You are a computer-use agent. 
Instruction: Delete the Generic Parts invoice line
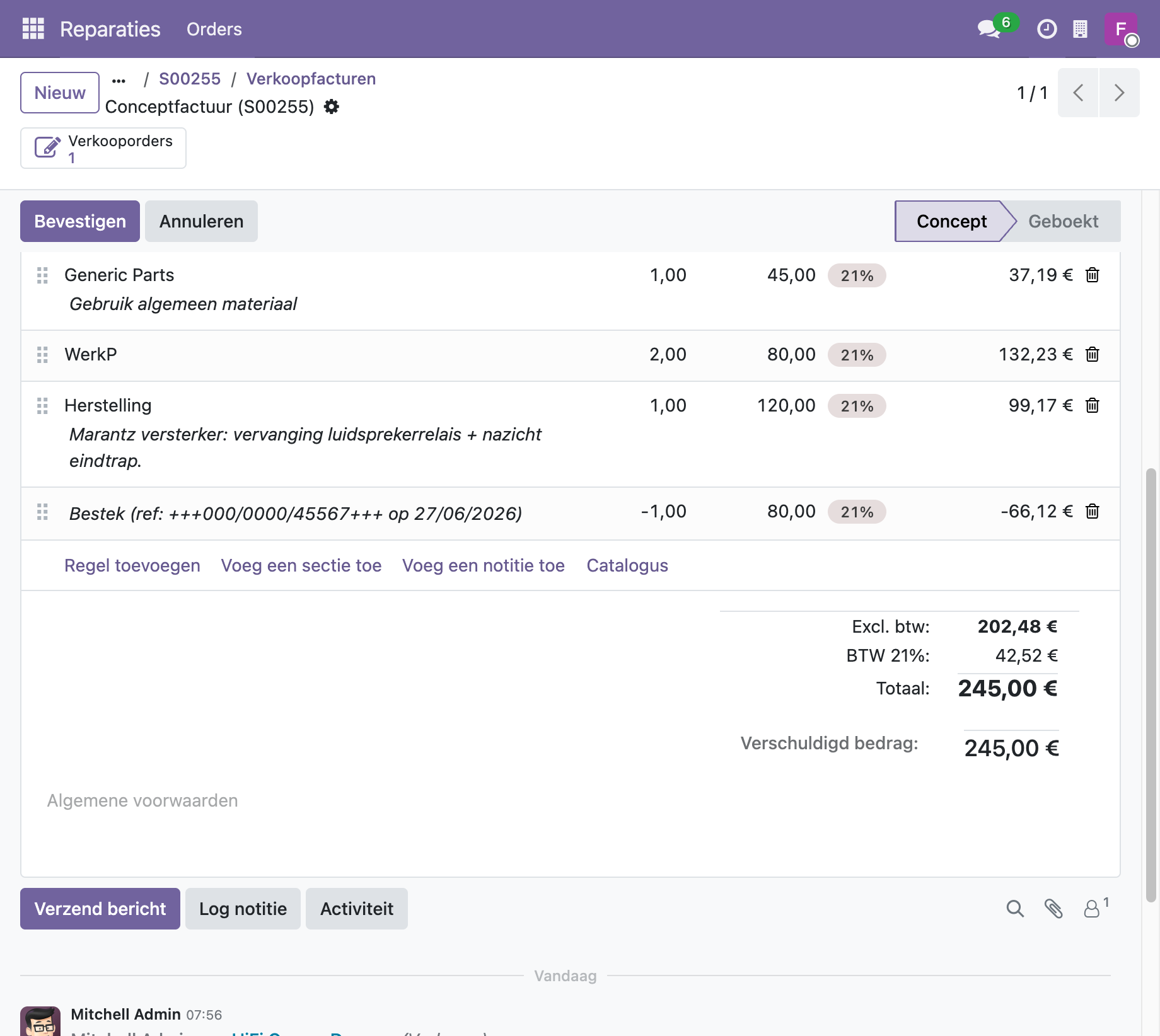tap(1093, 275)
